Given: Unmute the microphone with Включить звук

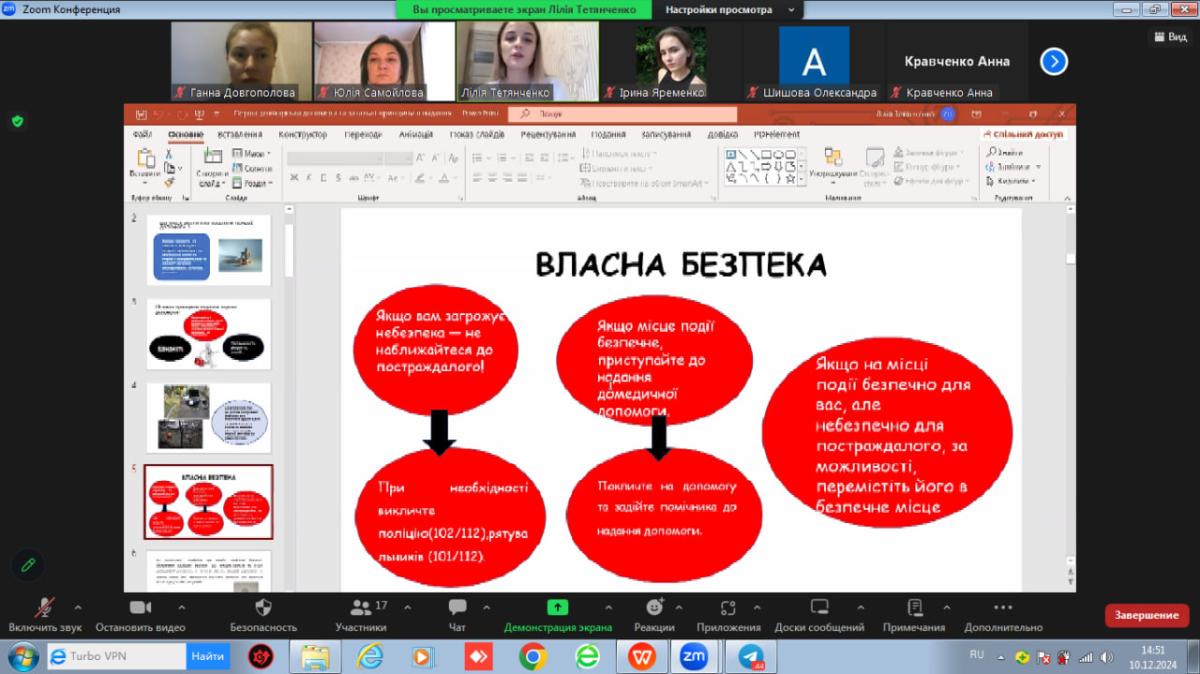Looking at the screenshot, I should point(45,608).
